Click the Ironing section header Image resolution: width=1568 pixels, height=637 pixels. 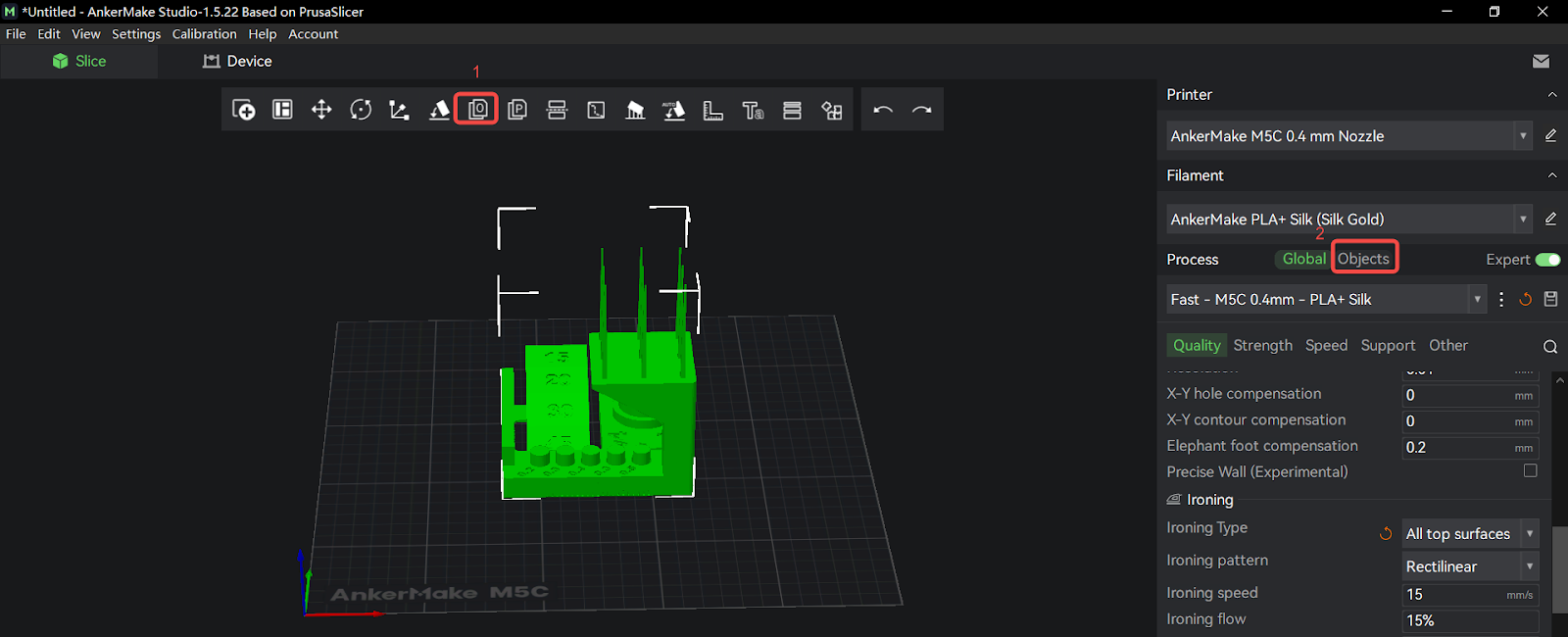coord(1200,500)
